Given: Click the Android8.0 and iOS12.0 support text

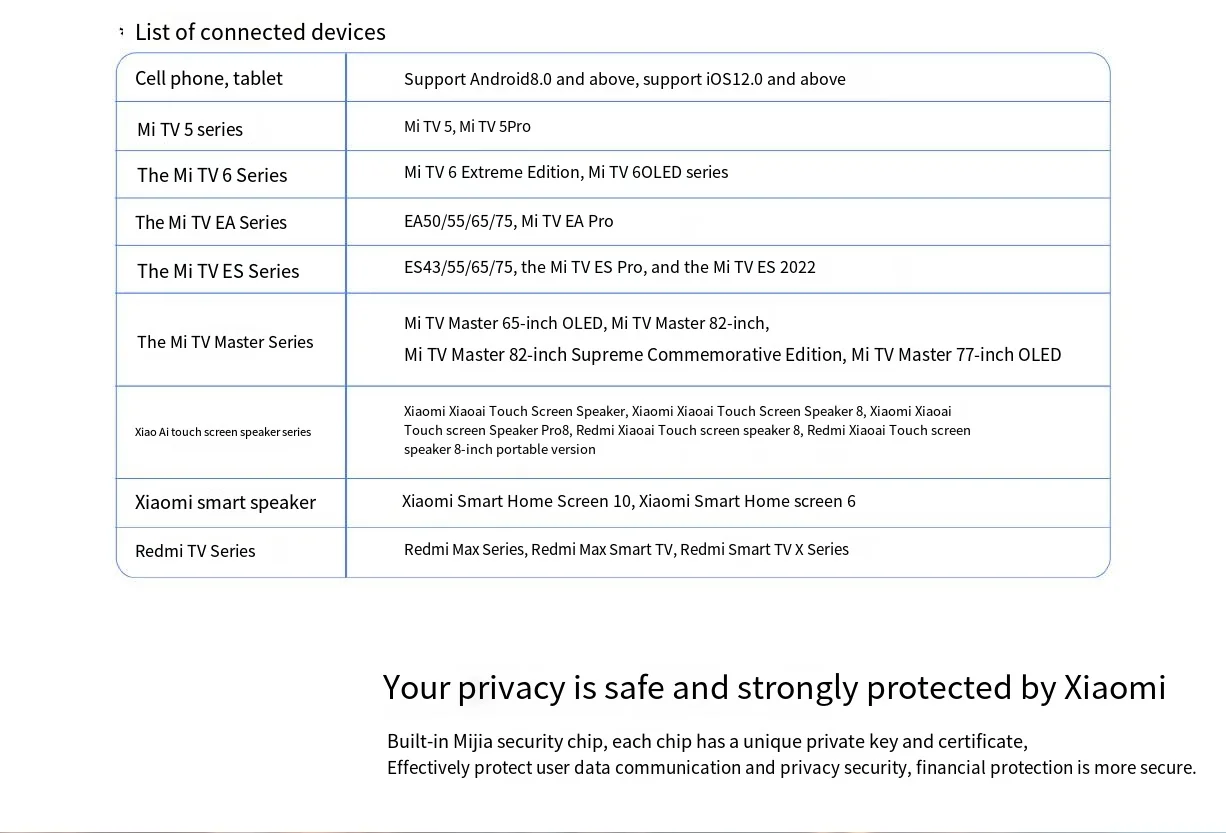Looking at the screenshot, I should click(x=624, y=79).
